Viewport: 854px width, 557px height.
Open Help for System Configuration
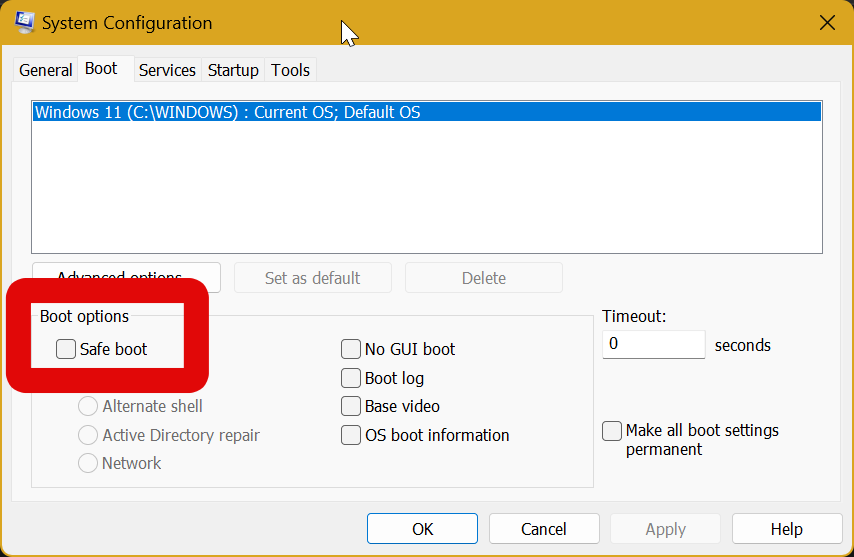point(786,529)
